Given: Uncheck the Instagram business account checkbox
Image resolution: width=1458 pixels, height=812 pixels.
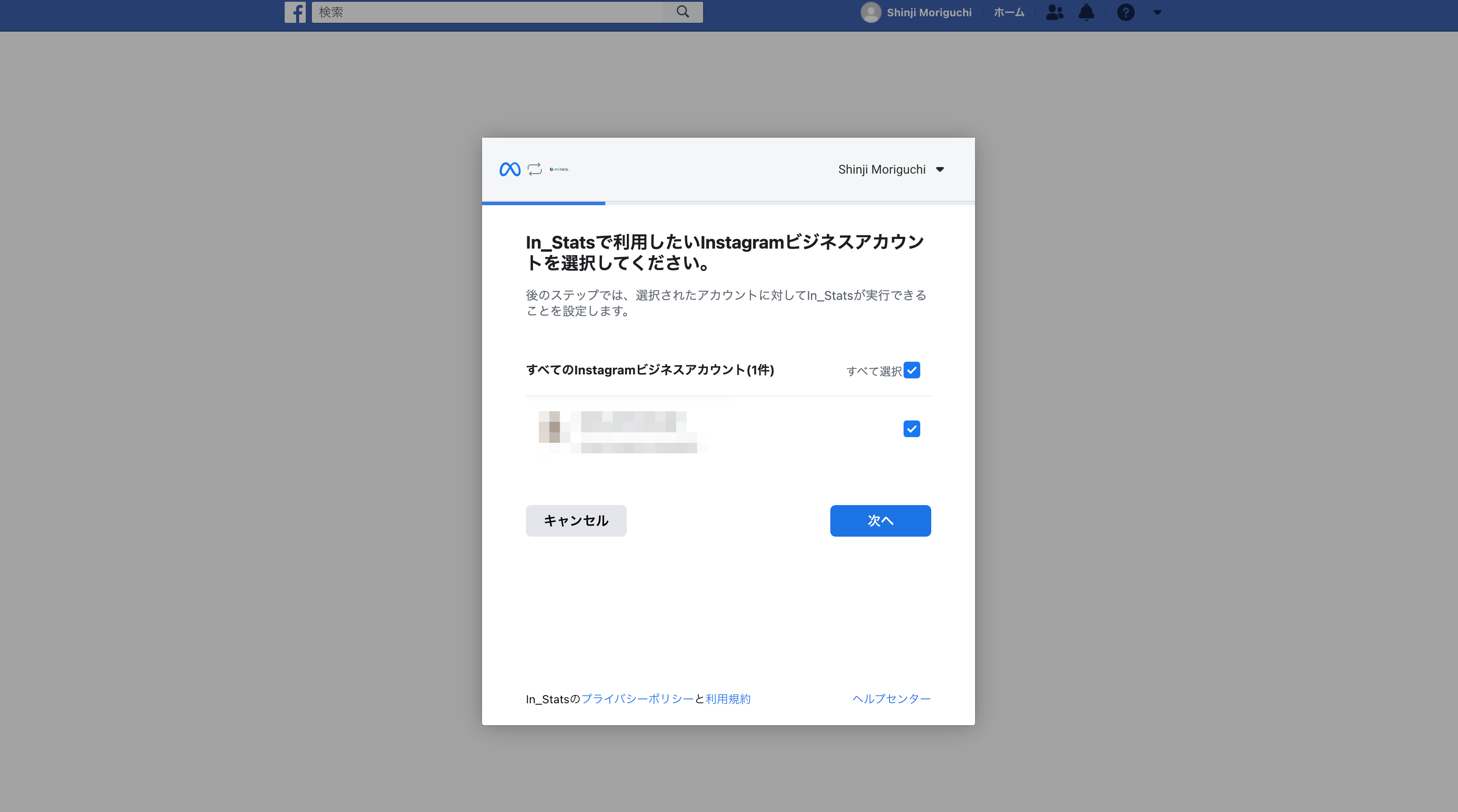Looking at the screenshot, I should pyautogui.click(x=911, y=429).
